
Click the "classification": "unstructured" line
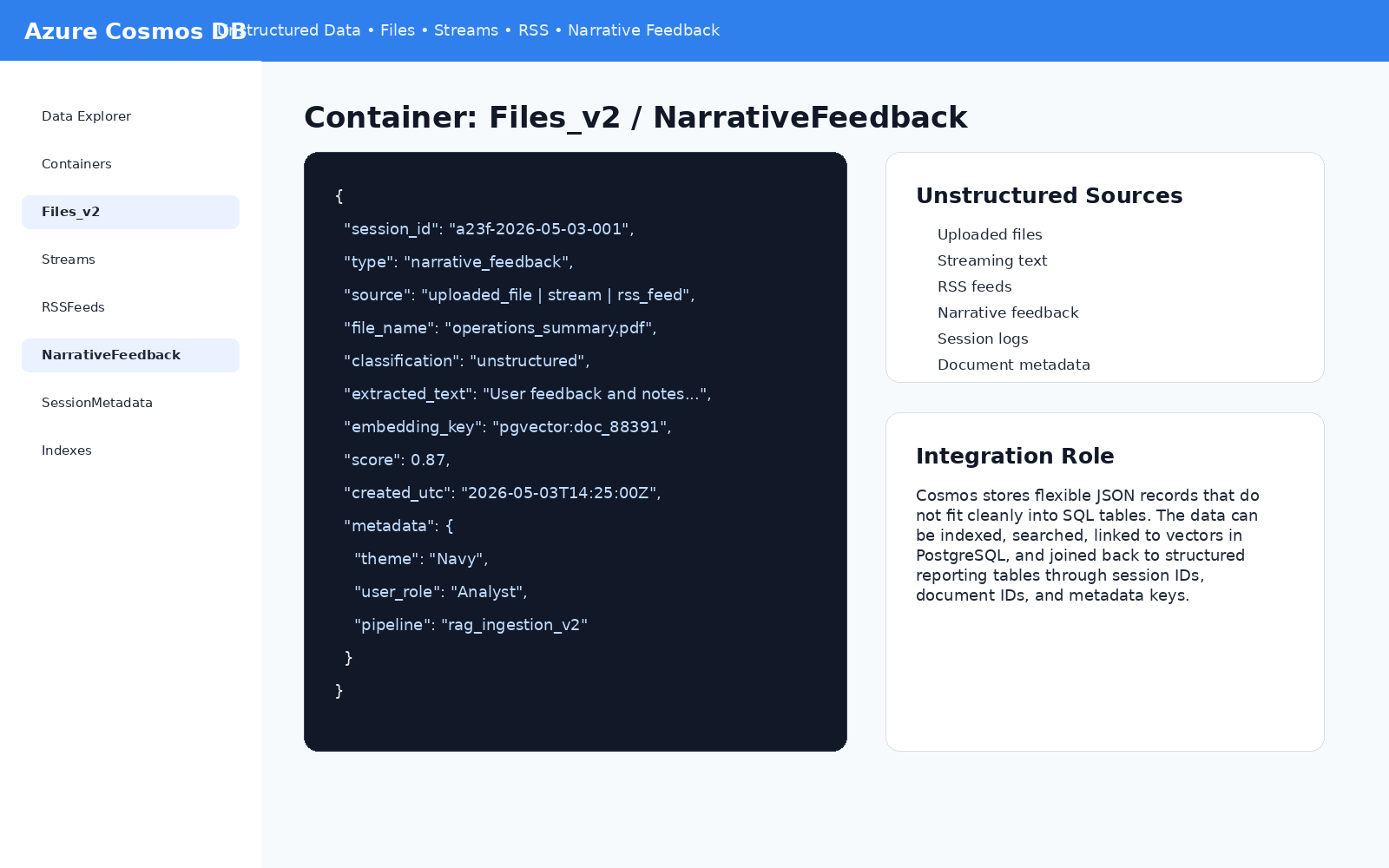[x=467, y=361]
